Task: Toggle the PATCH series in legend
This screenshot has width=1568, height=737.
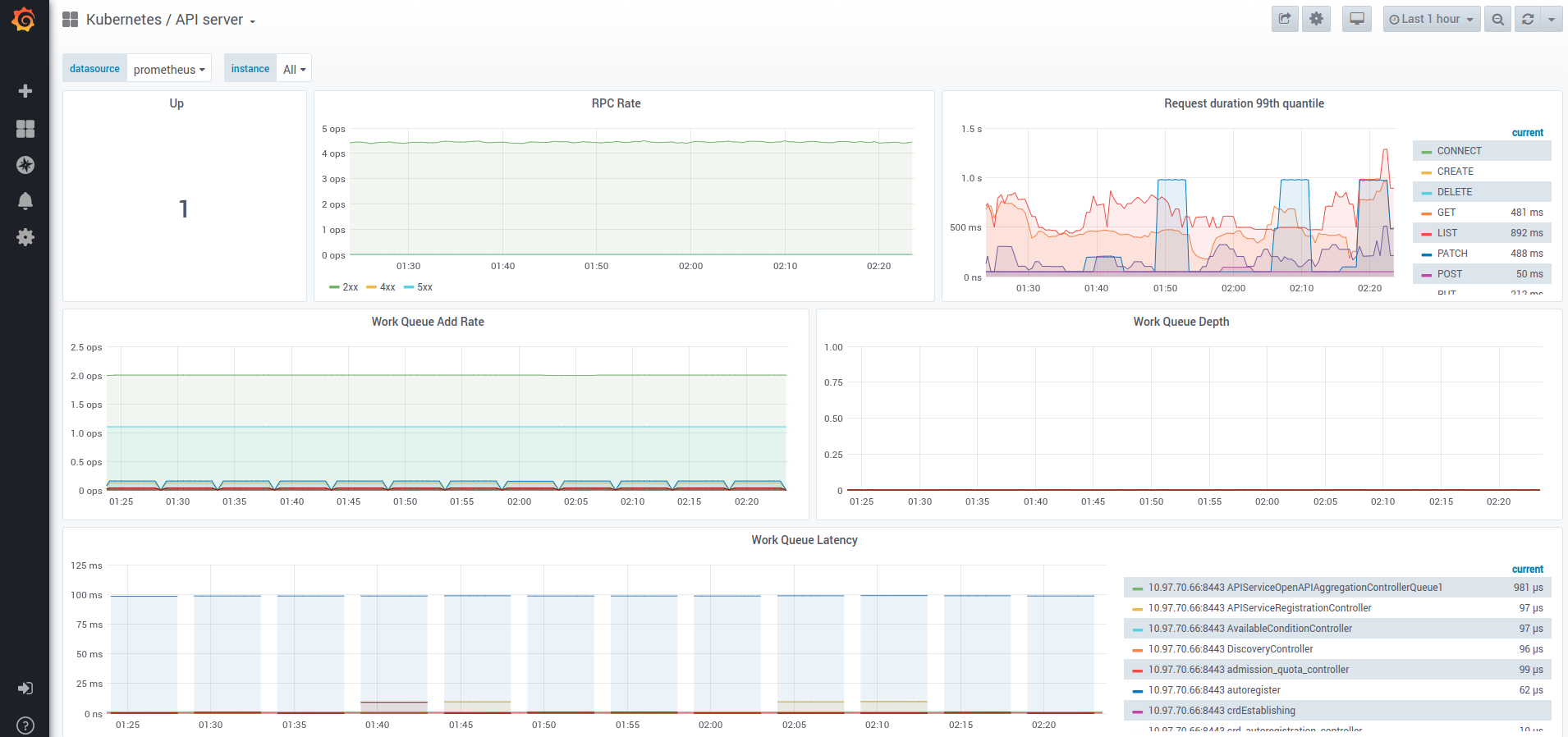Action: tap(1451, 254)
